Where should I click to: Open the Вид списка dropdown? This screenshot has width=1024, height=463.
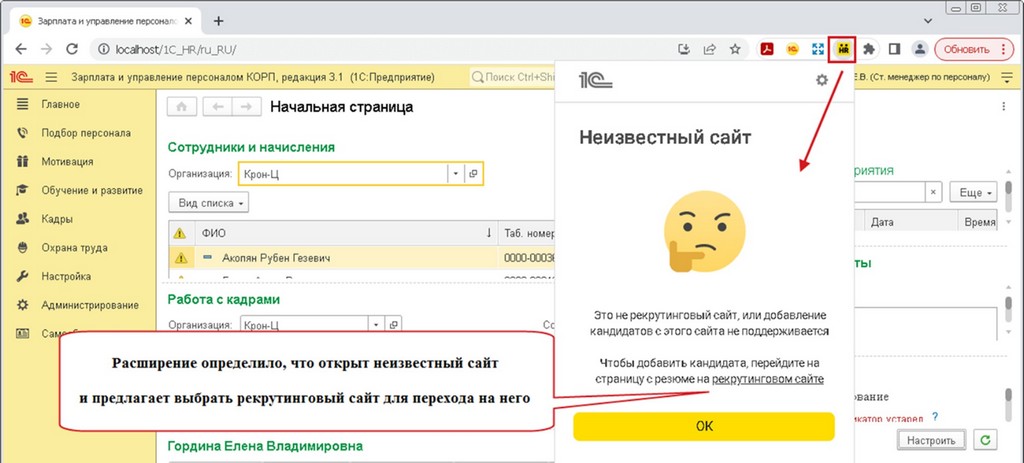click(x=209, y=203)
